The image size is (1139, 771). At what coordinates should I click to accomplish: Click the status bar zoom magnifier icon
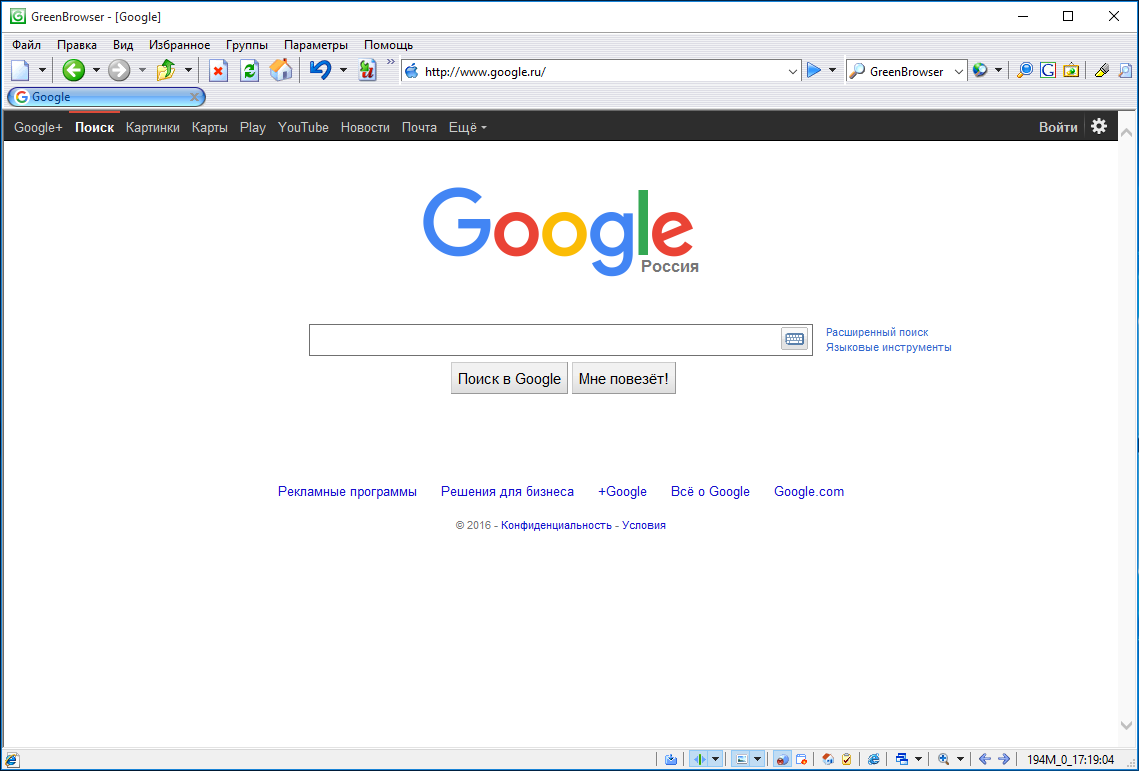tap(944, 759)
